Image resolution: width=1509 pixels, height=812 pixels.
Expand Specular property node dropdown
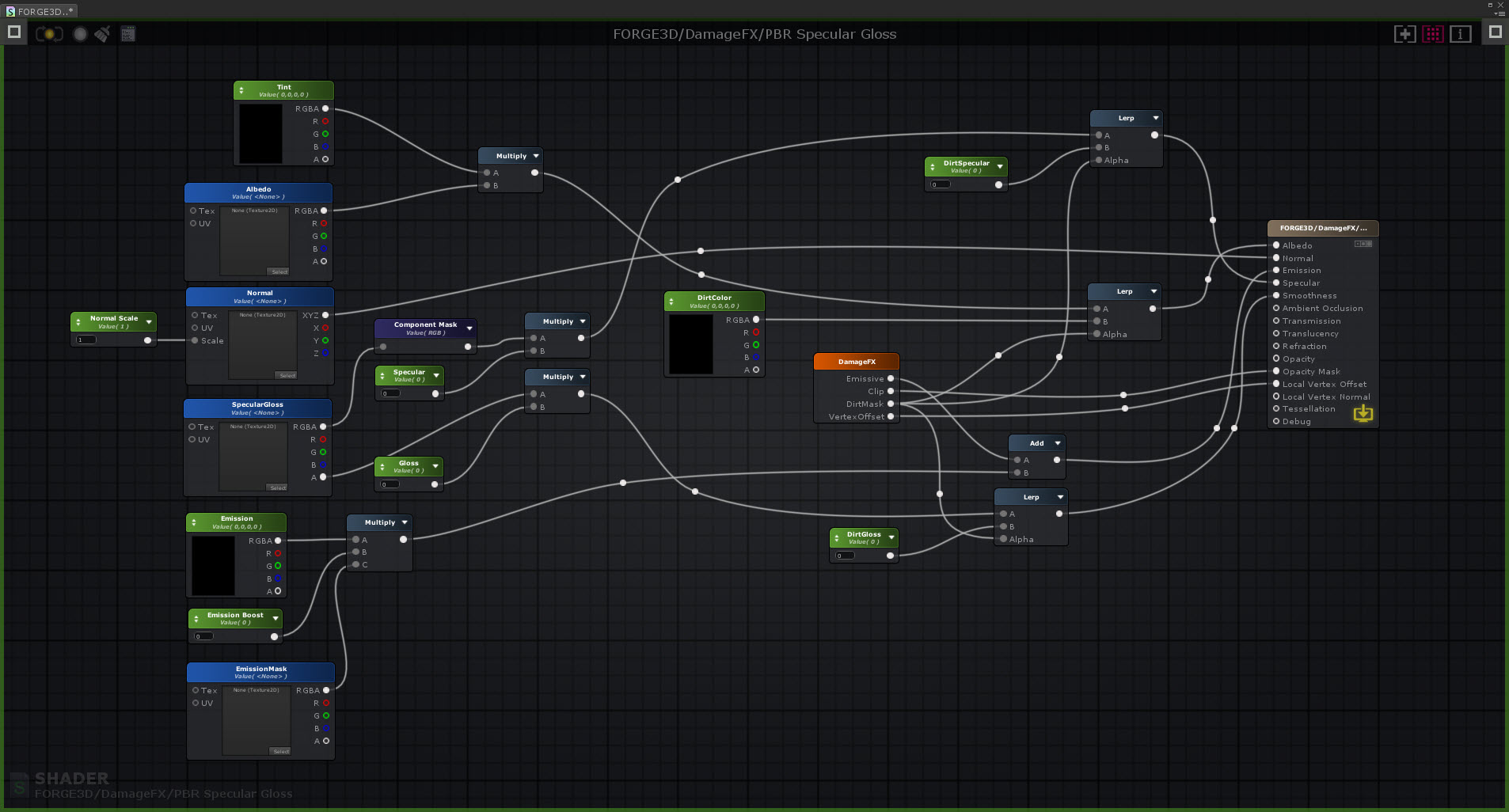point(436,375)
